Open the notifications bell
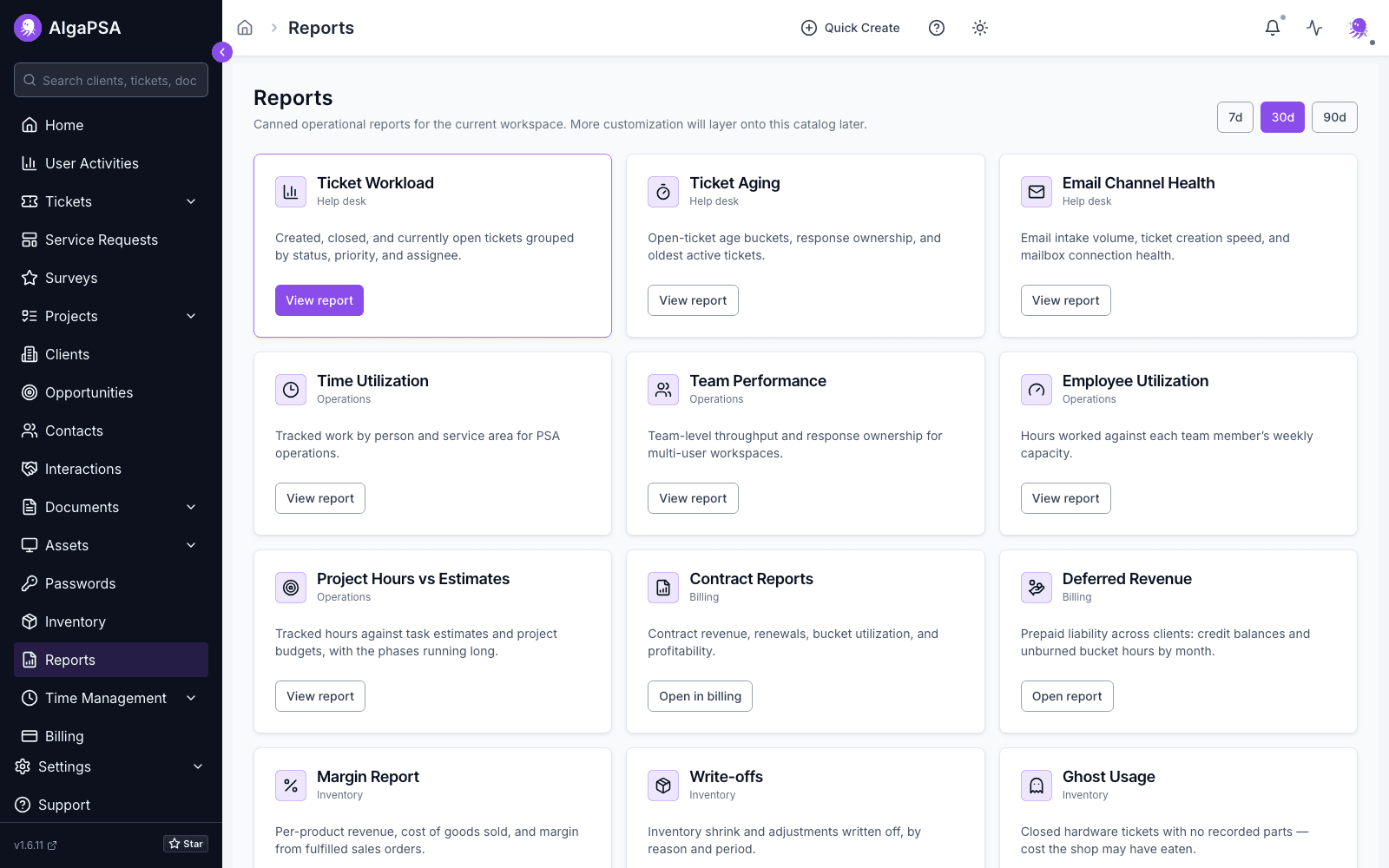1389x868 pixels. tap(1273, 28)
